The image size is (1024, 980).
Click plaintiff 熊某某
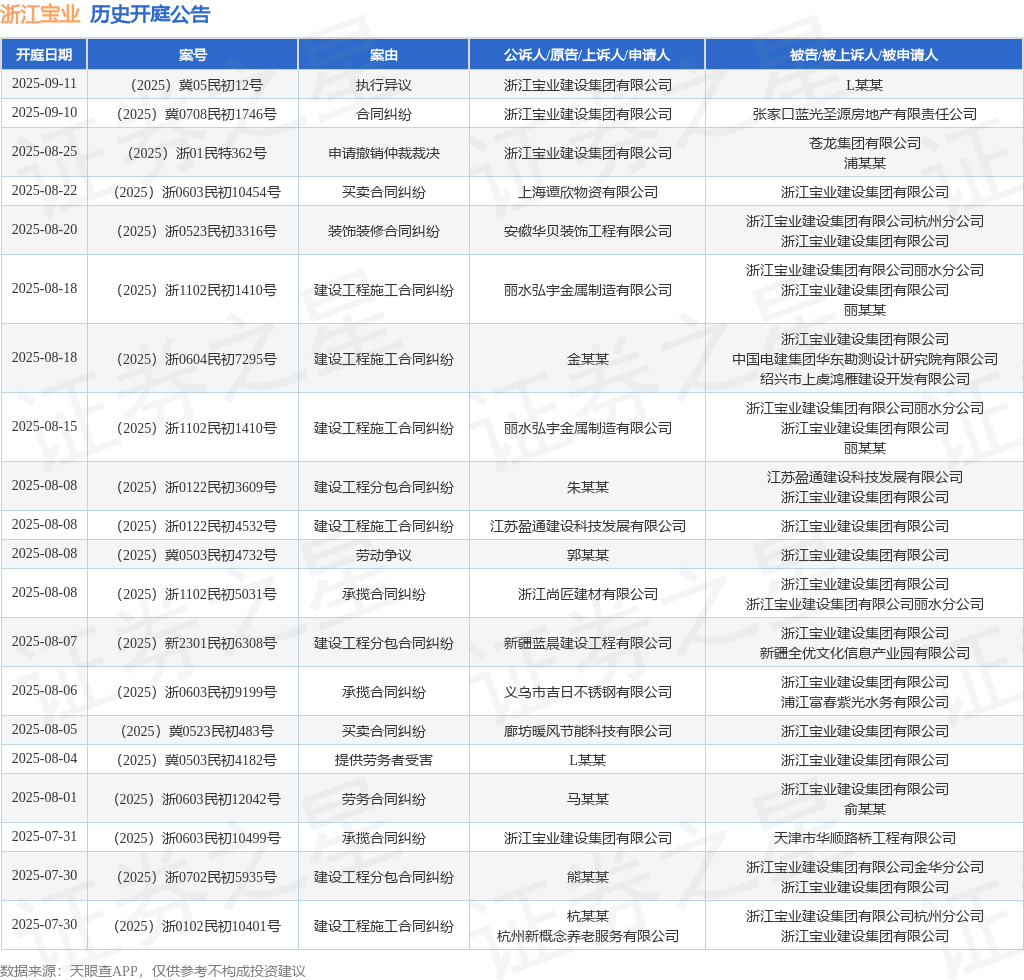[588, 877]
